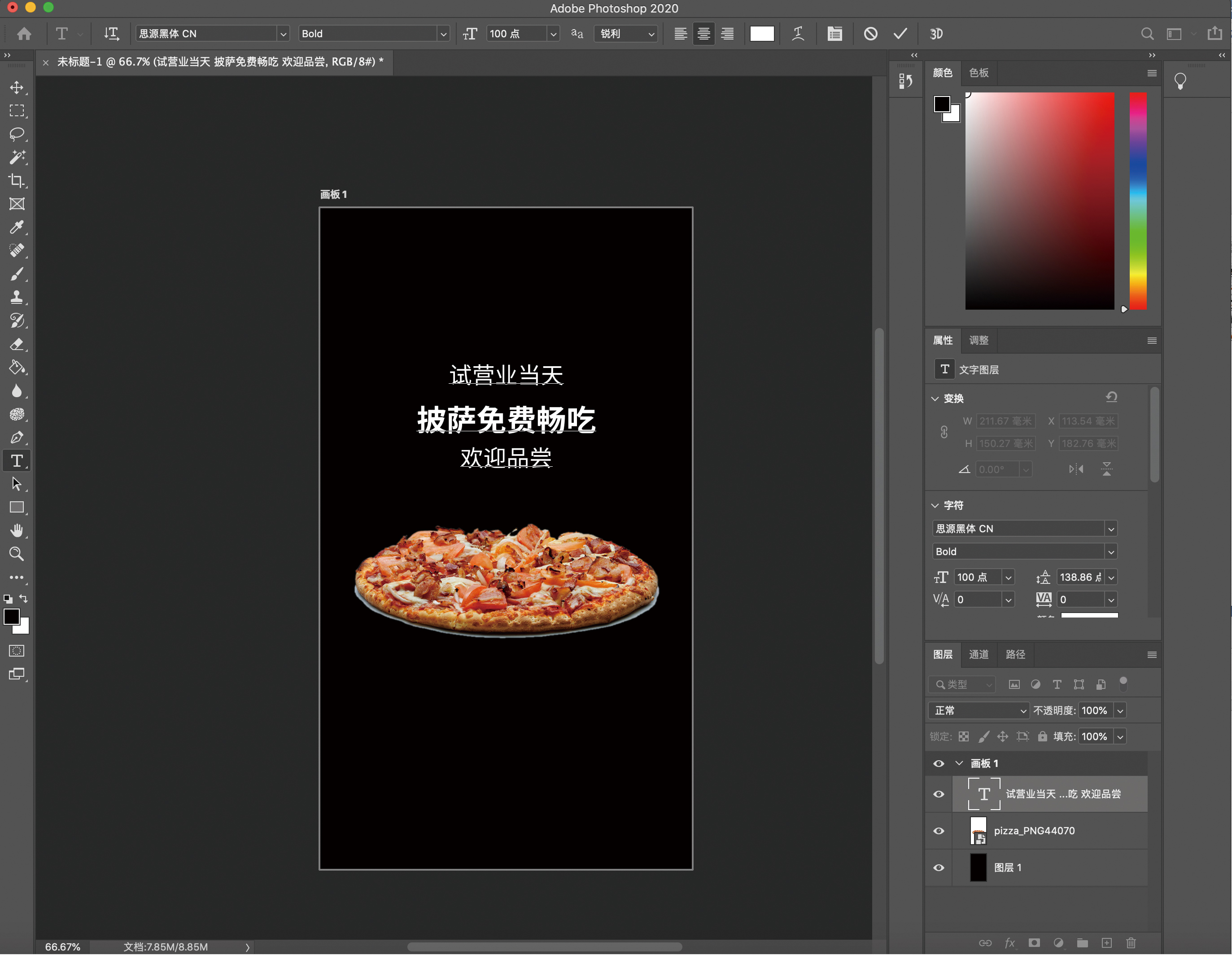The width and height of the screenshot is (1232, 955).
Task: Select the Brush tool
Action: click(17, 274)
